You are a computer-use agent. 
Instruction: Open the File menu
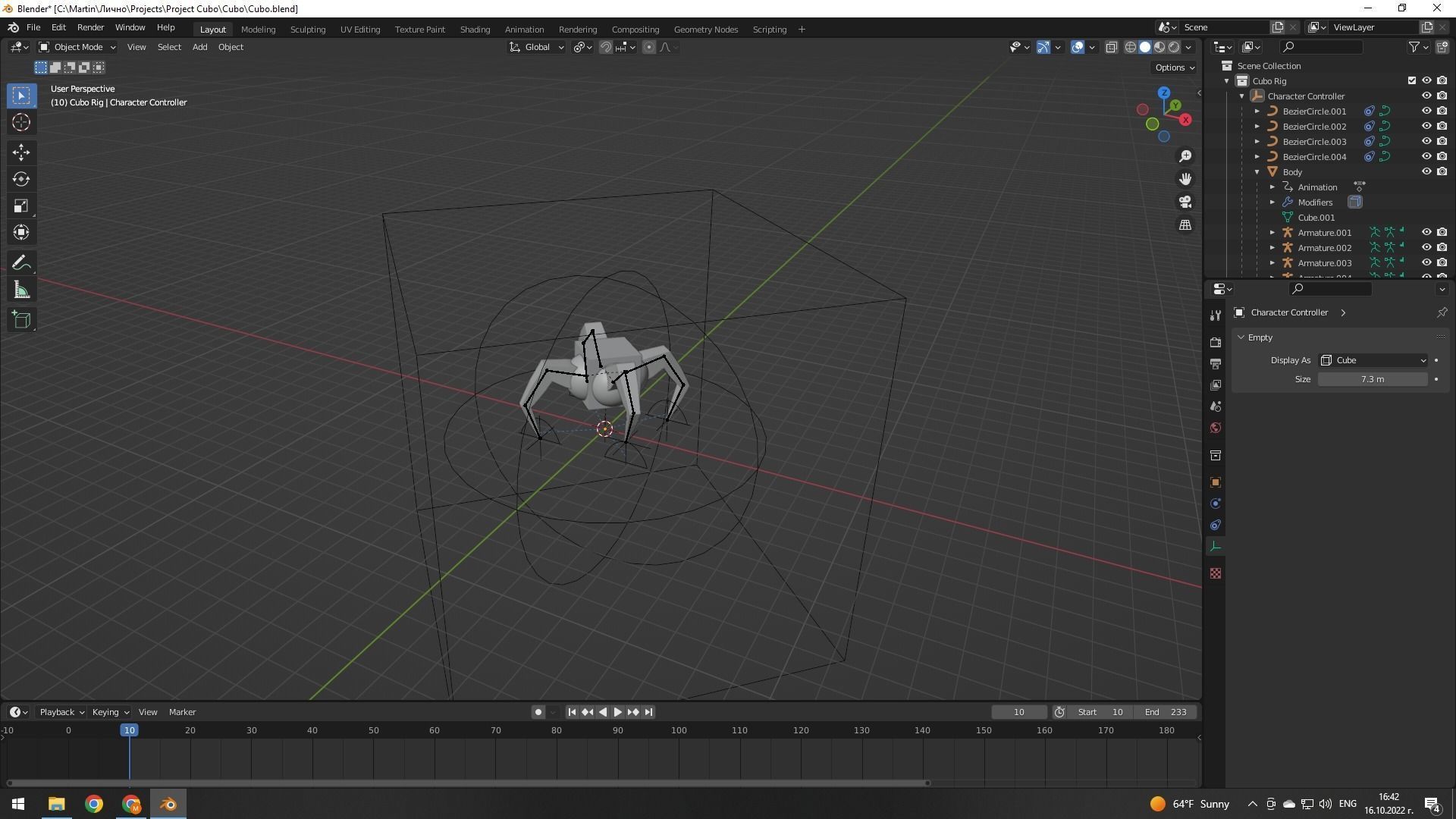pos(33,27)
